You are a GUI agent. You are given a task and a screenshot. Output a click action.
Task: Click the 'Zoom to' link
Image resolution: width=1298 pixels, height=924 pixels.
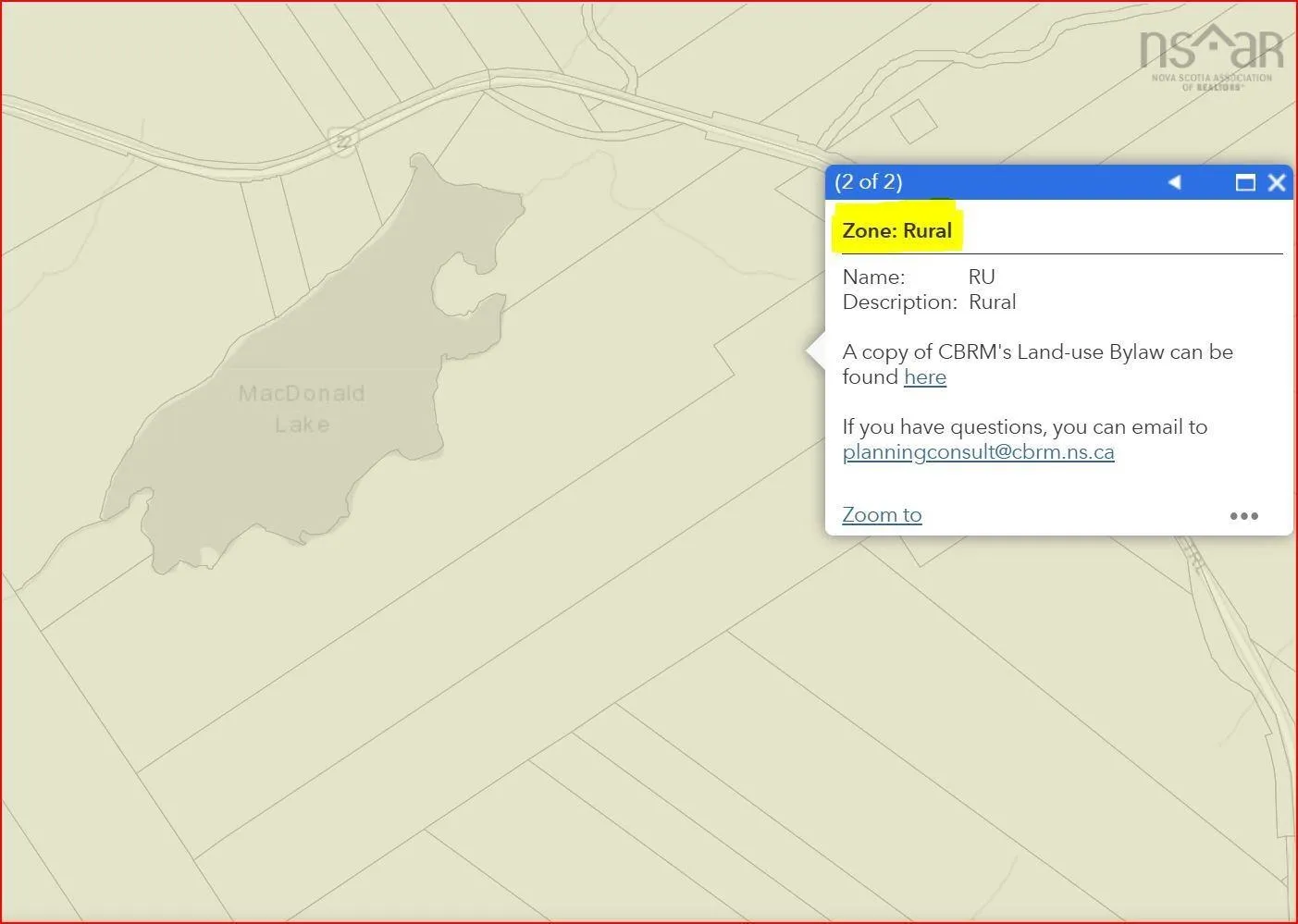tap(882, 515)
